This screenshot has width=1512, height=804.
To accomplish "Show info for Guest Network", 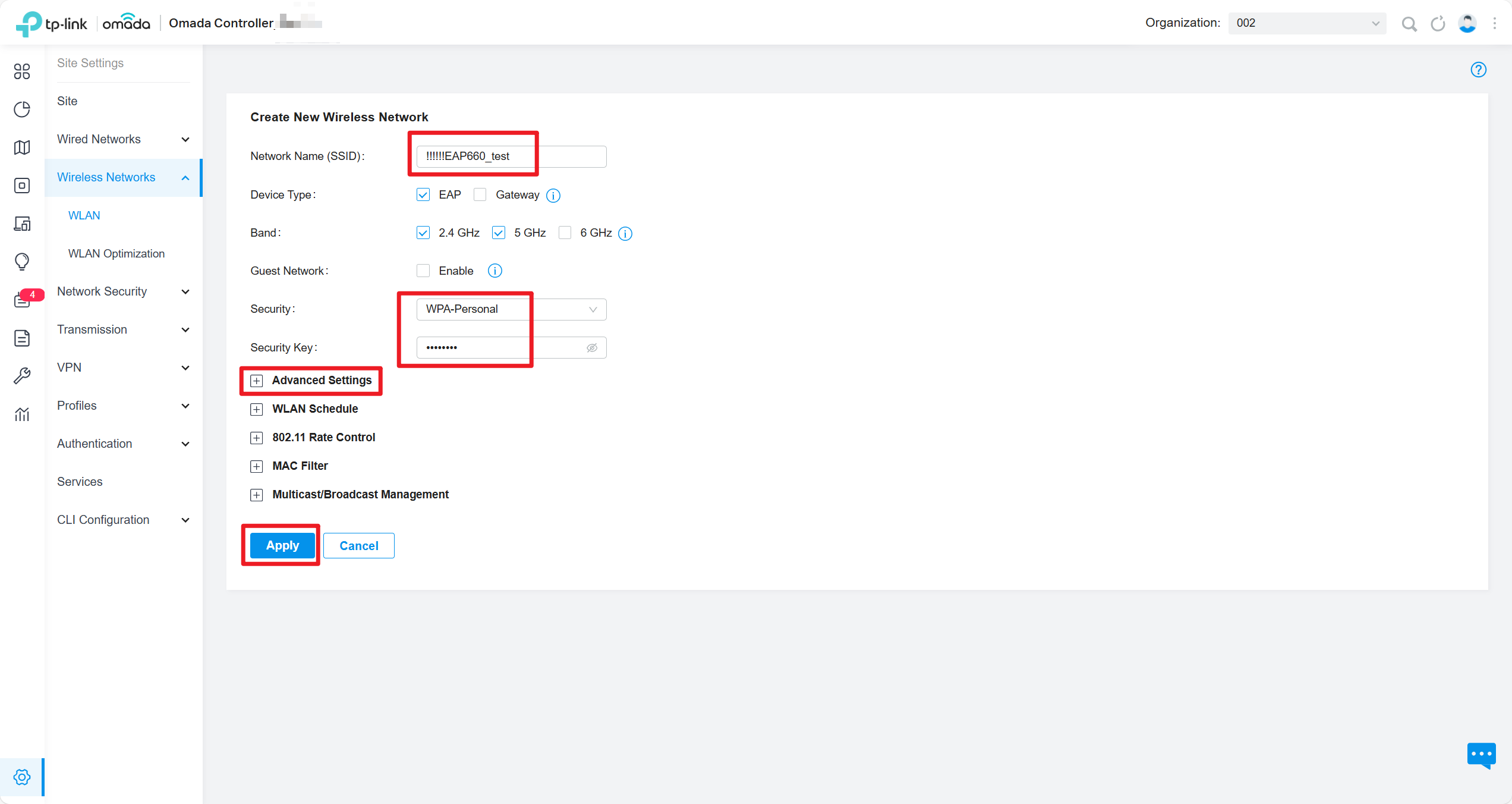I will click(495, 271).
